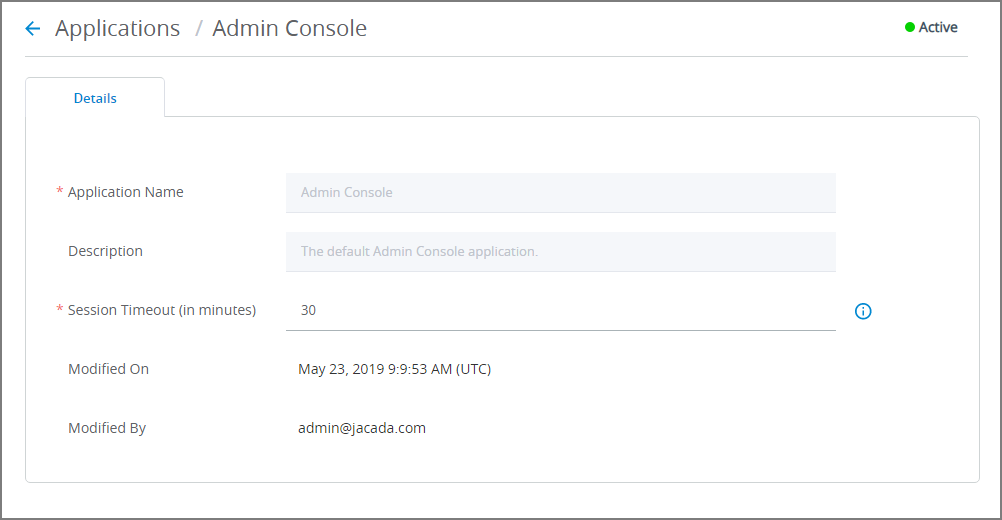Open Session Timeout info icon
1002x520 pixels.
point(863,311)
